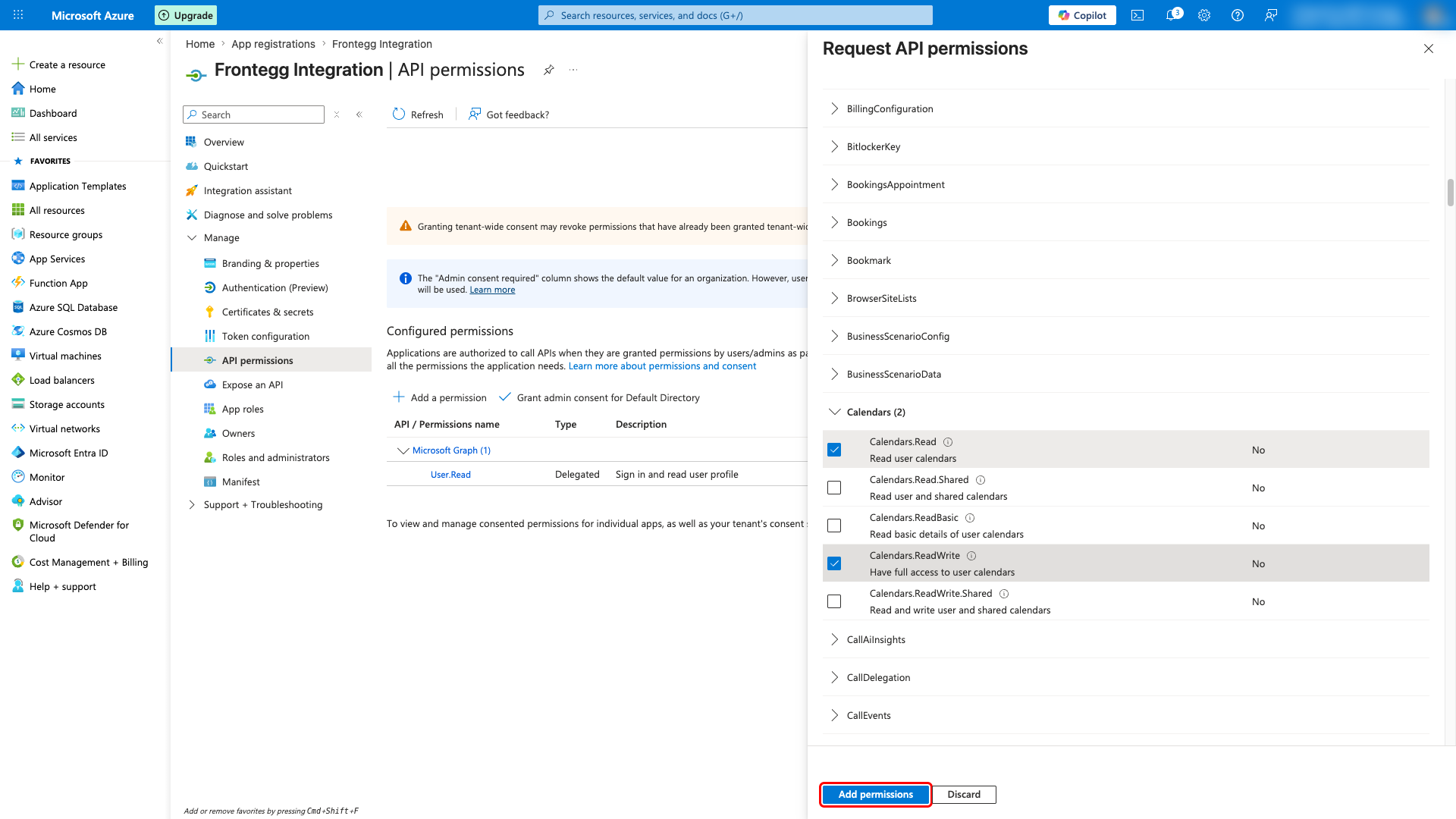Open Azure SQL Database favorite
Viewport: 1456px width, 819px height.
(73, 307)
